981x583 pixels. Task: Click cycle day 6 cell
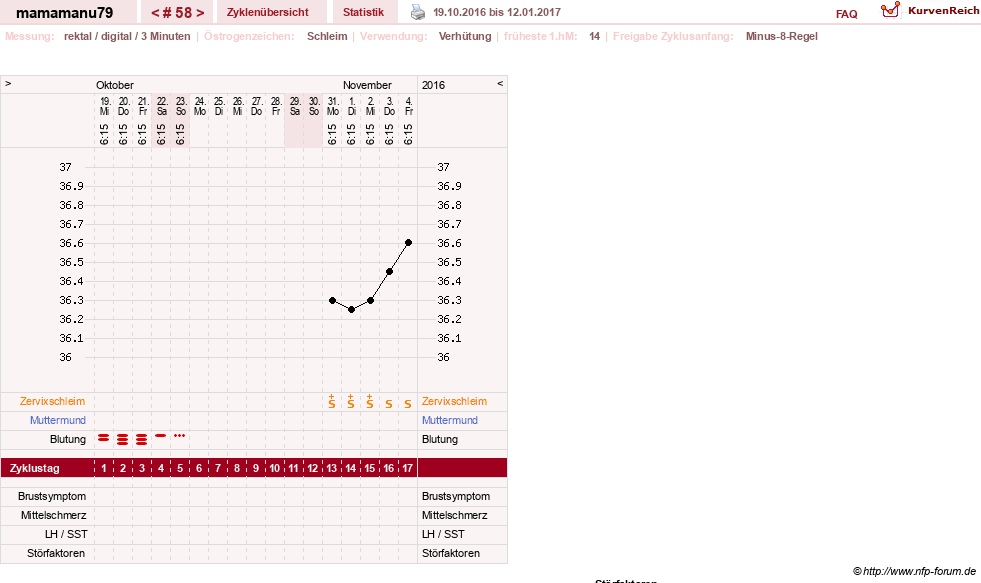point(199,468)
